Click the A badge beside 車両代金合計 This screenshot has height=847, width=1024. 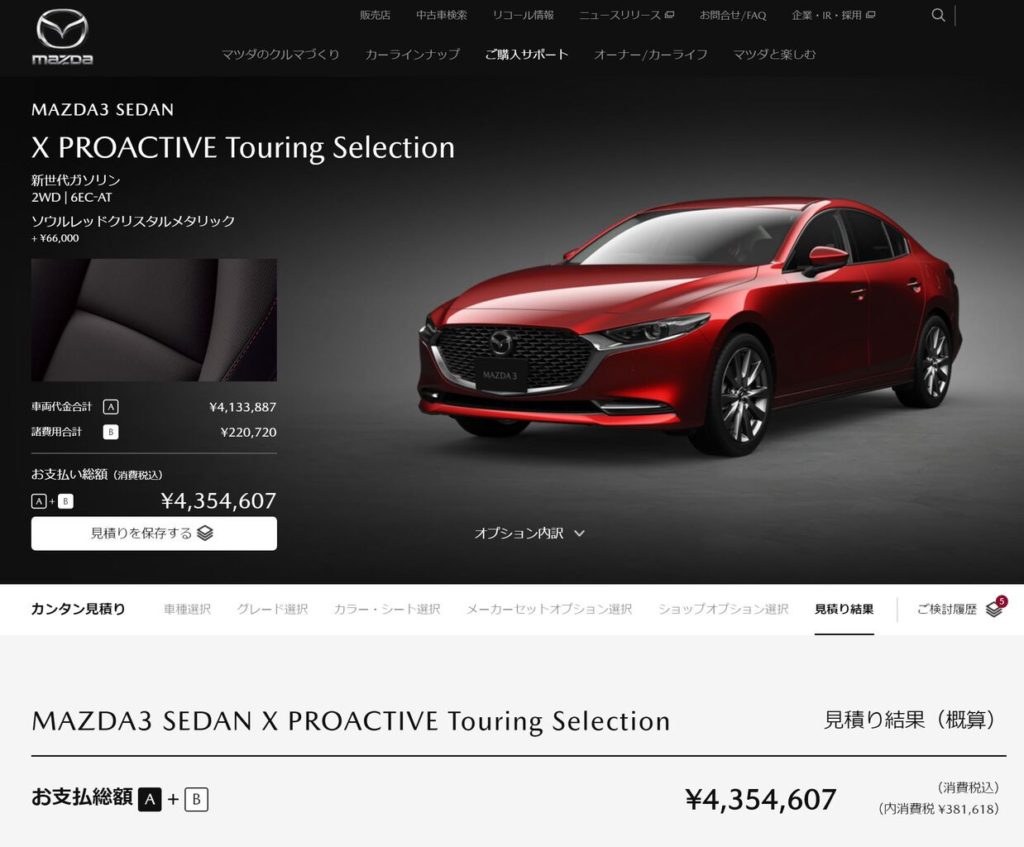pos(110,407)
